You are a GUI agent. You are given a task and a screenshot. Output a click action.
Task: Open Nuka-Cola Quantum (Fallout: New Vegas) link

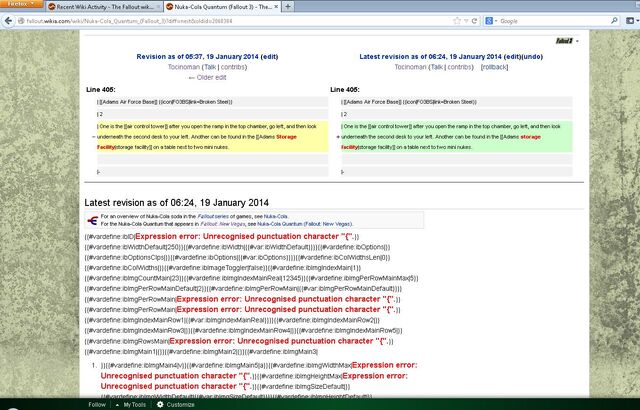304,224
